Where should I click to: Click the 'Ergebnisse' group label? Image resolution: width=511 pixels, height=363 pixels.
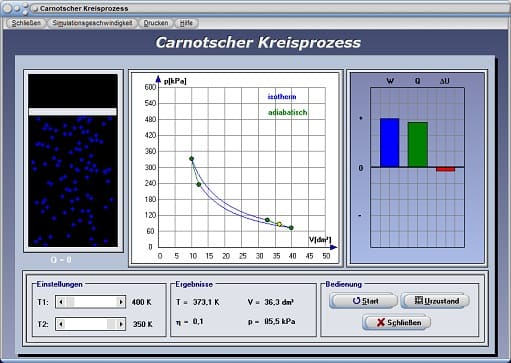click(x=194, y=284)
